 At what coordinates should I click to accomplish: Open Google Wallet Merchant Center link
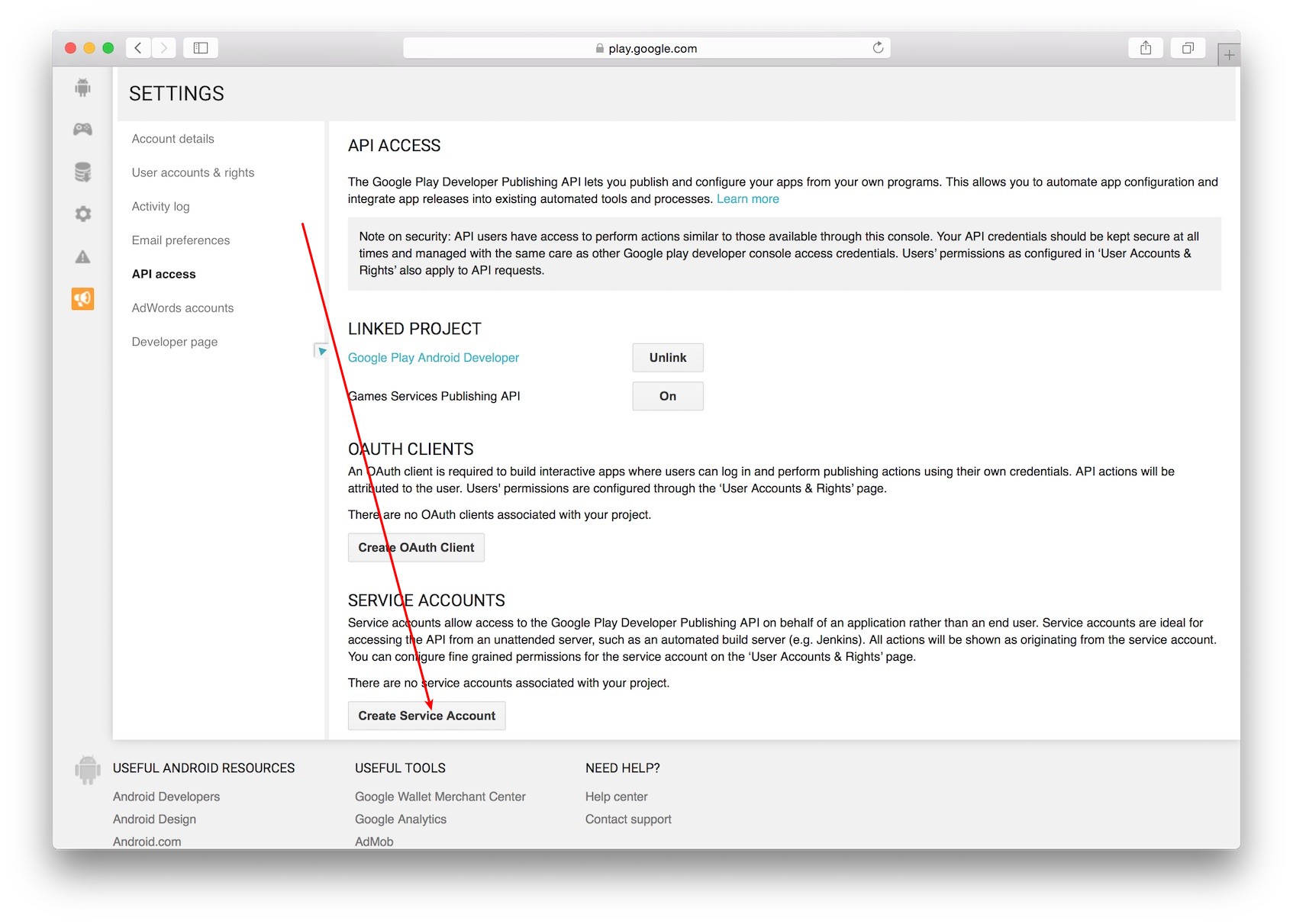pos(440,797)
